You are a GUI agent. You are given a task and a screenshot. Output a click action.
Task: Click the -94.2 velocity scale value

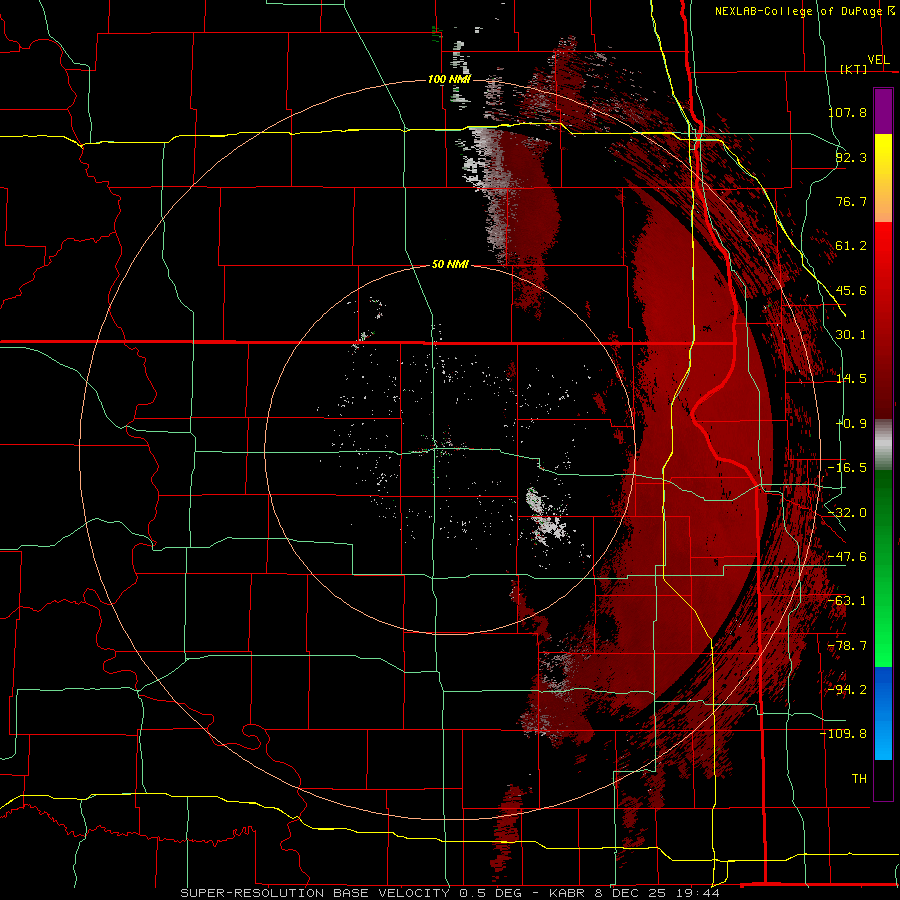pyautogui.click(x=847, y=689)
